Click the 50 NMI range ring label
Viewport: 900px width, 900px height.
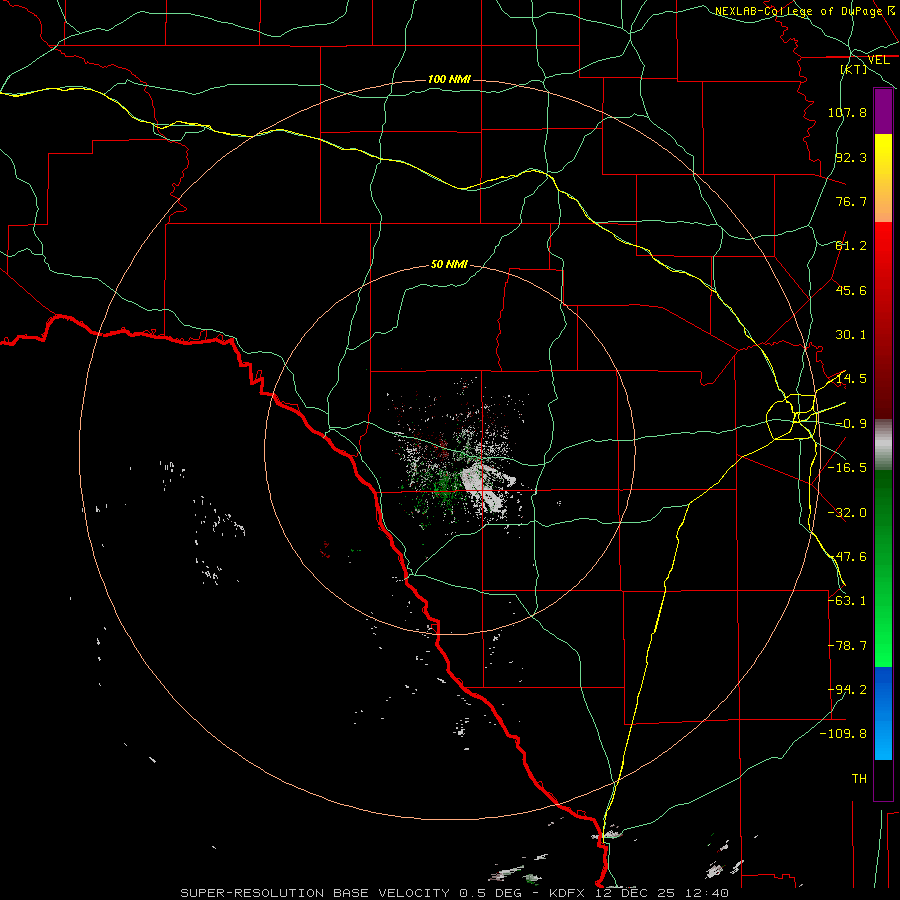coord(449,264)
